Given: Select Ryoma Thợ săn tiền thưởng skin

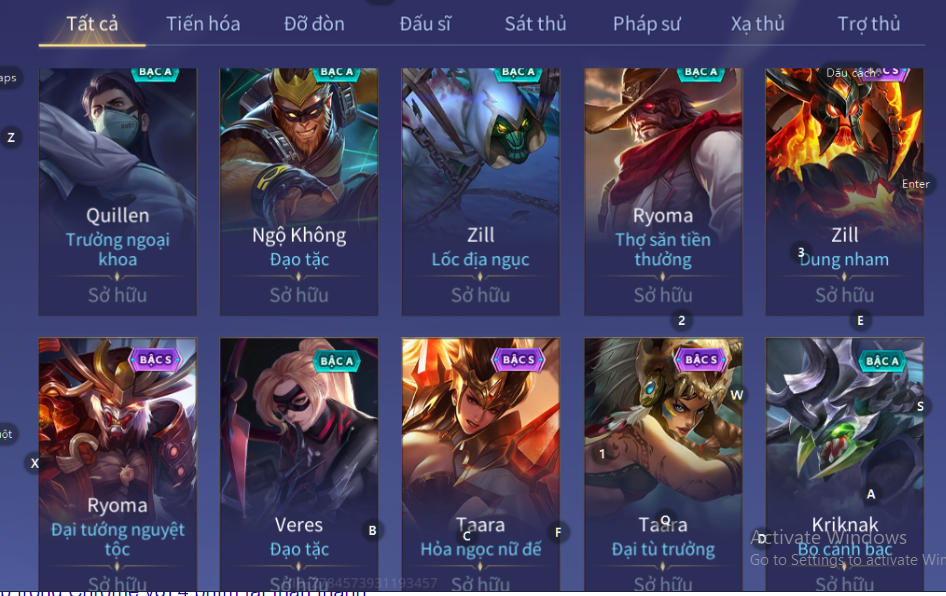Looking at the screenshot, I should [663, 191].
